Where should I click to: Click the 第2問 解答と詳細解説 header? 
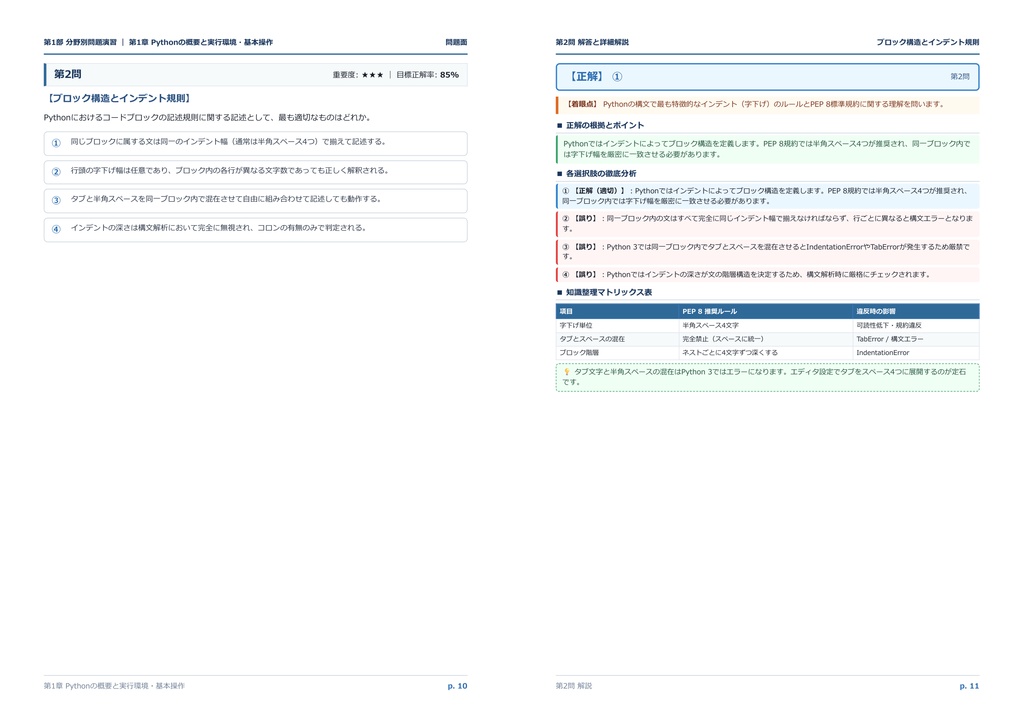[592, 42]
